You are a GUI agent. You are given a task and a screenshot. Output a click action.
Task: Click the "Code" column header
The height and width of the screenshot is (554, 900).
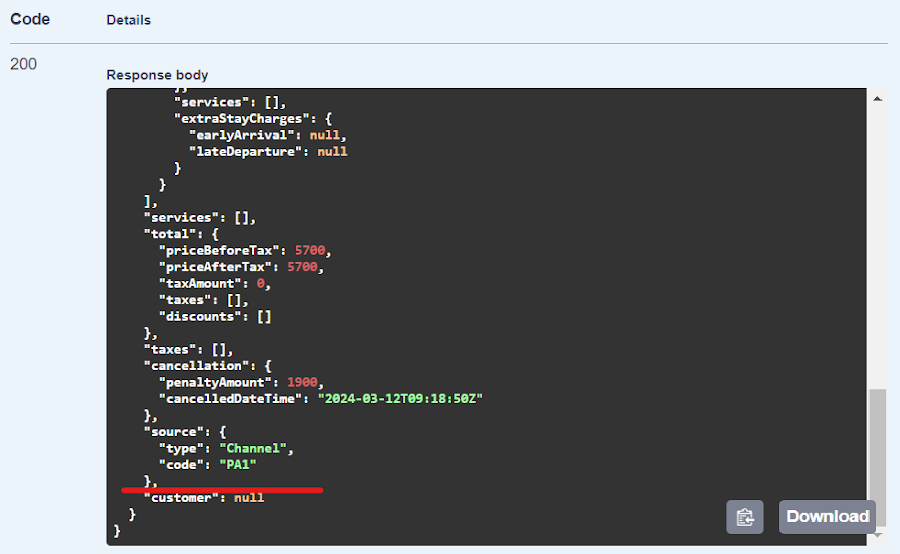tap(30, 19)
